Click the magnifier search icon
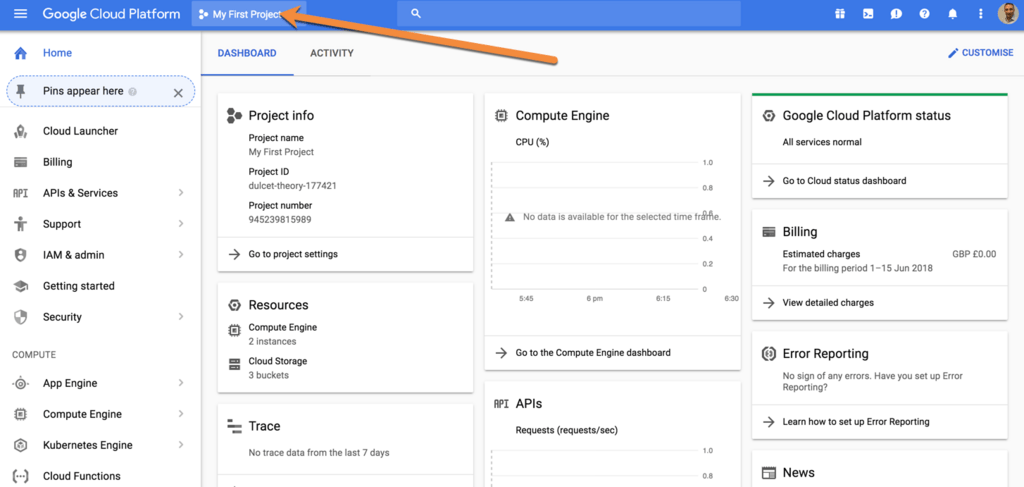This screenshot has width=1024, height=487. (x=416, y=14)
